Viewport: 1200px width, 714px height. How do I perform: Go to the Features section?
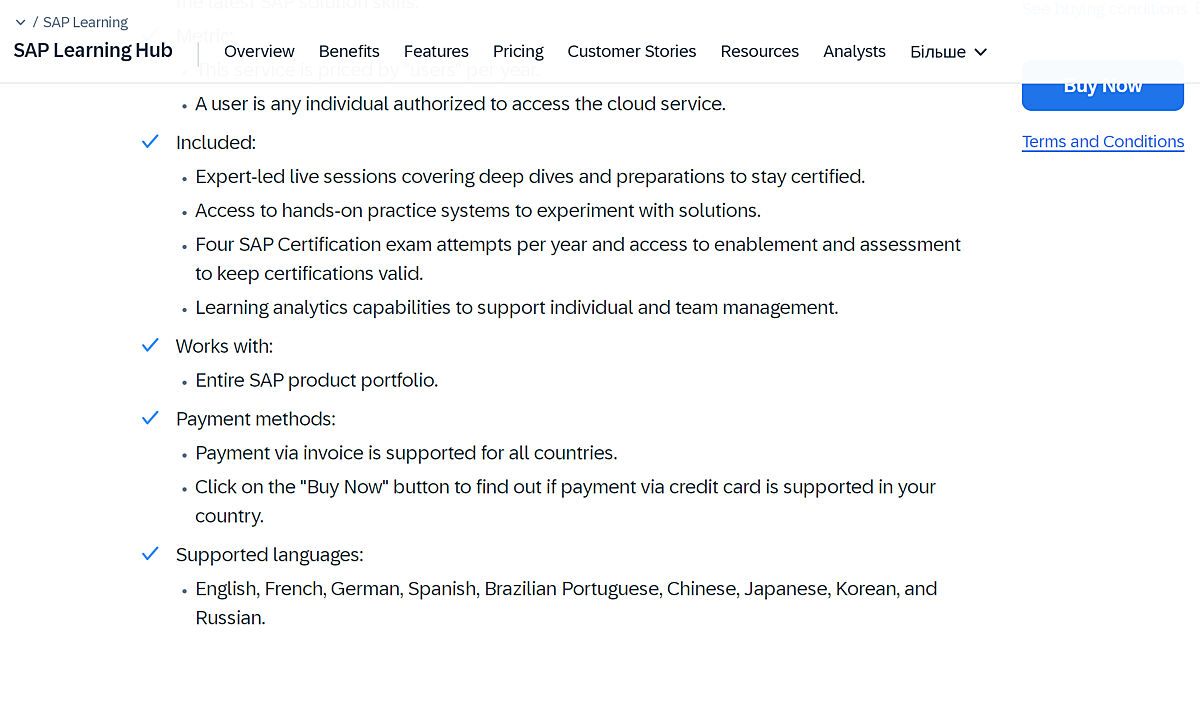436,51
